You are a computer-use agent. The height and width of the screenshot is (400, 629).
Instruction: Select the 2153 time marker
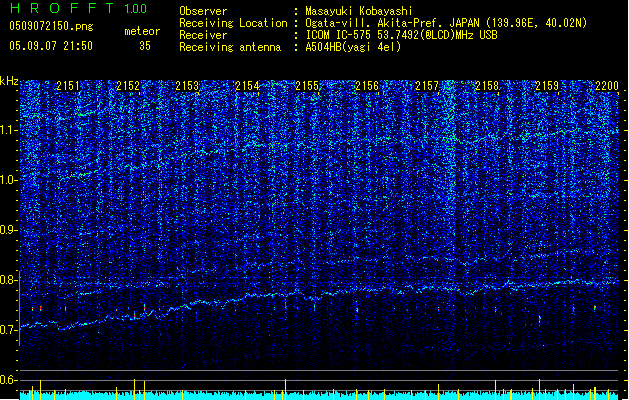pyautogui.click(x=187, y=87)
